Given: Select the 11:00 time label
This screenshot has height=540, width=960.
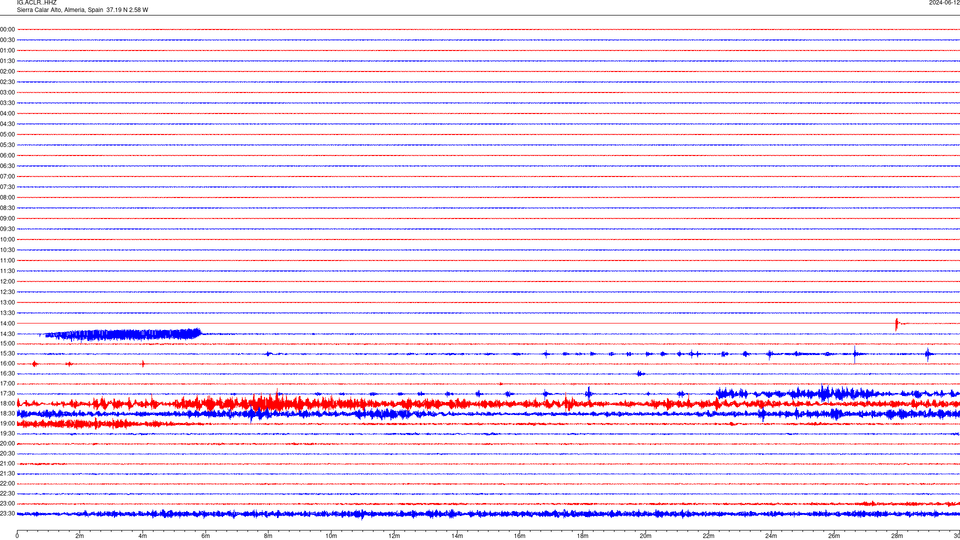Looking at the screenshot, I should click(7, 260).
